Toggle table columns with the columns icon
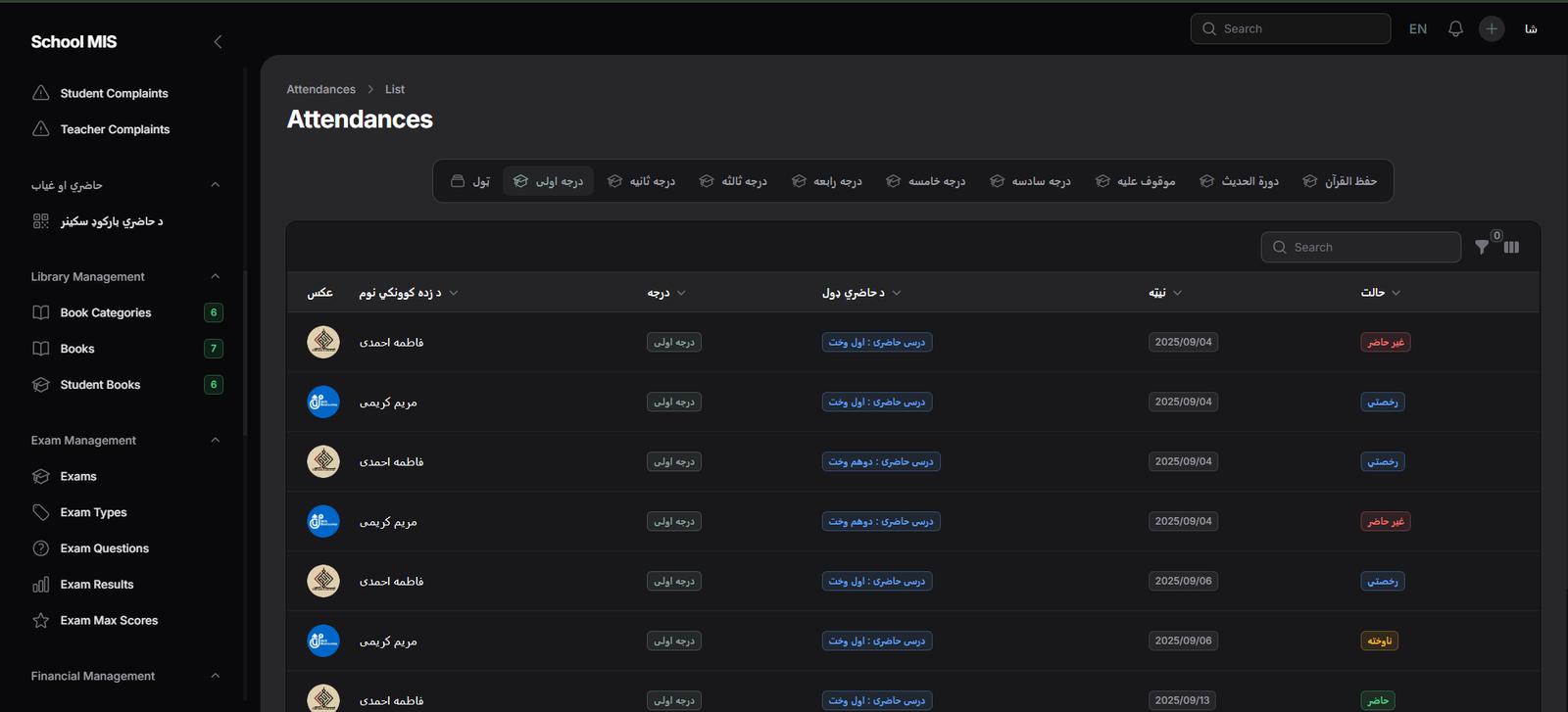 (x=1511, y=248)
